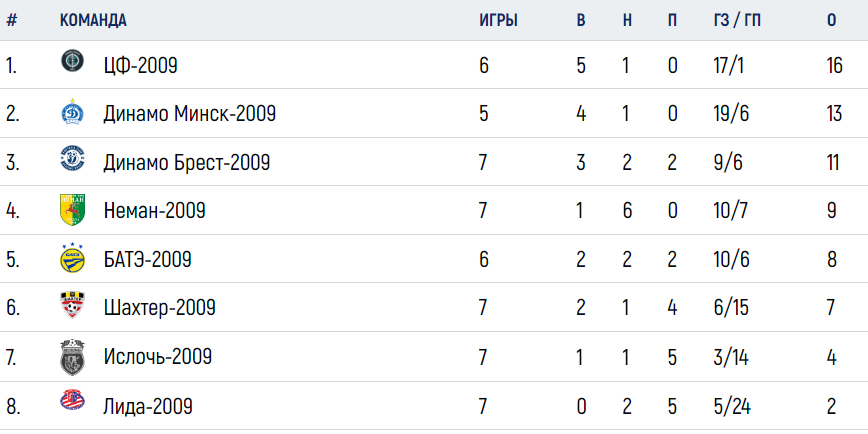Open the Неман-2009 team name link
This screenshot has height=434, width=868.
(154, 211)
